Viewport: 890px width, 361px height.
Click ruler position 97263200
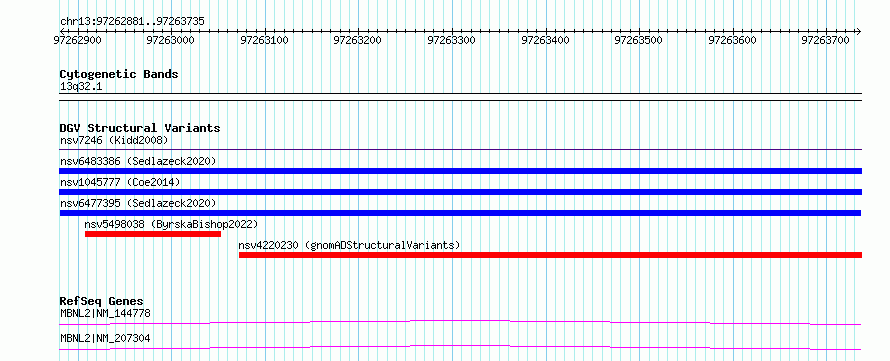pyautogui.click(x=359, y=40)
